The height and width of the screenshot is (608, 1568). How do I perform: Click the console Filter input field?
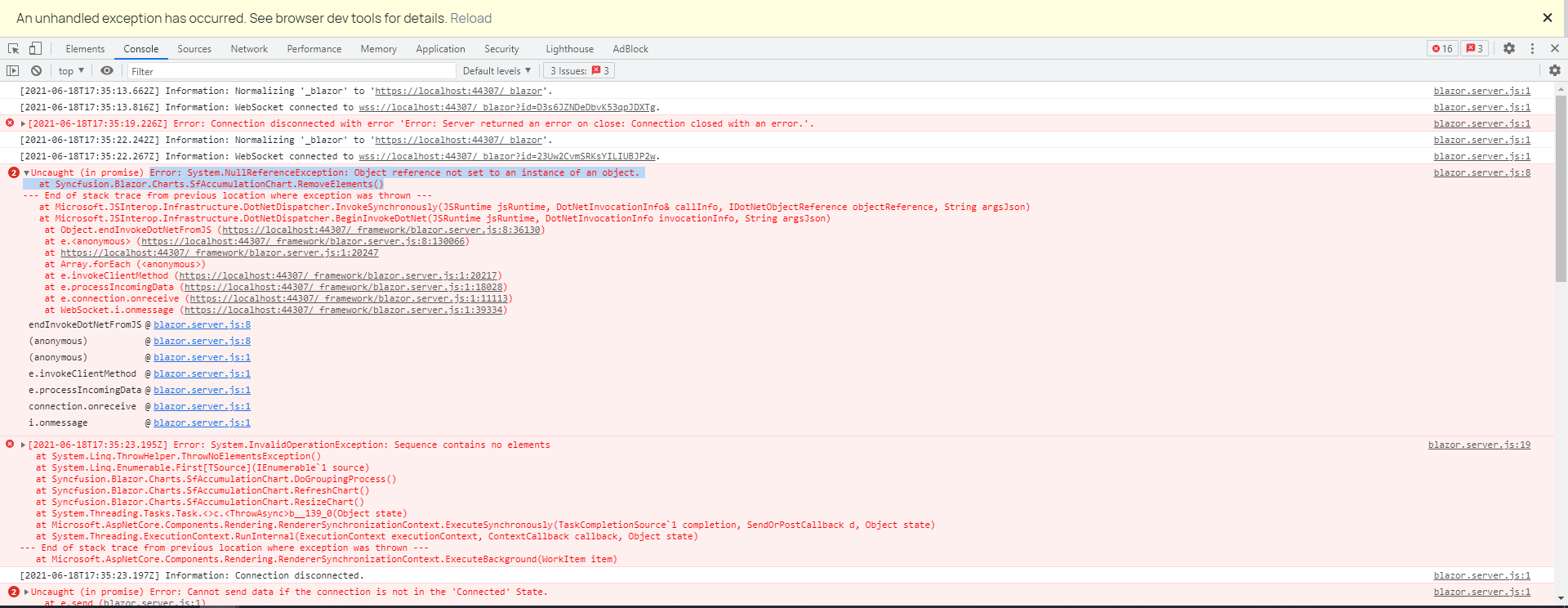coord(290,71)
